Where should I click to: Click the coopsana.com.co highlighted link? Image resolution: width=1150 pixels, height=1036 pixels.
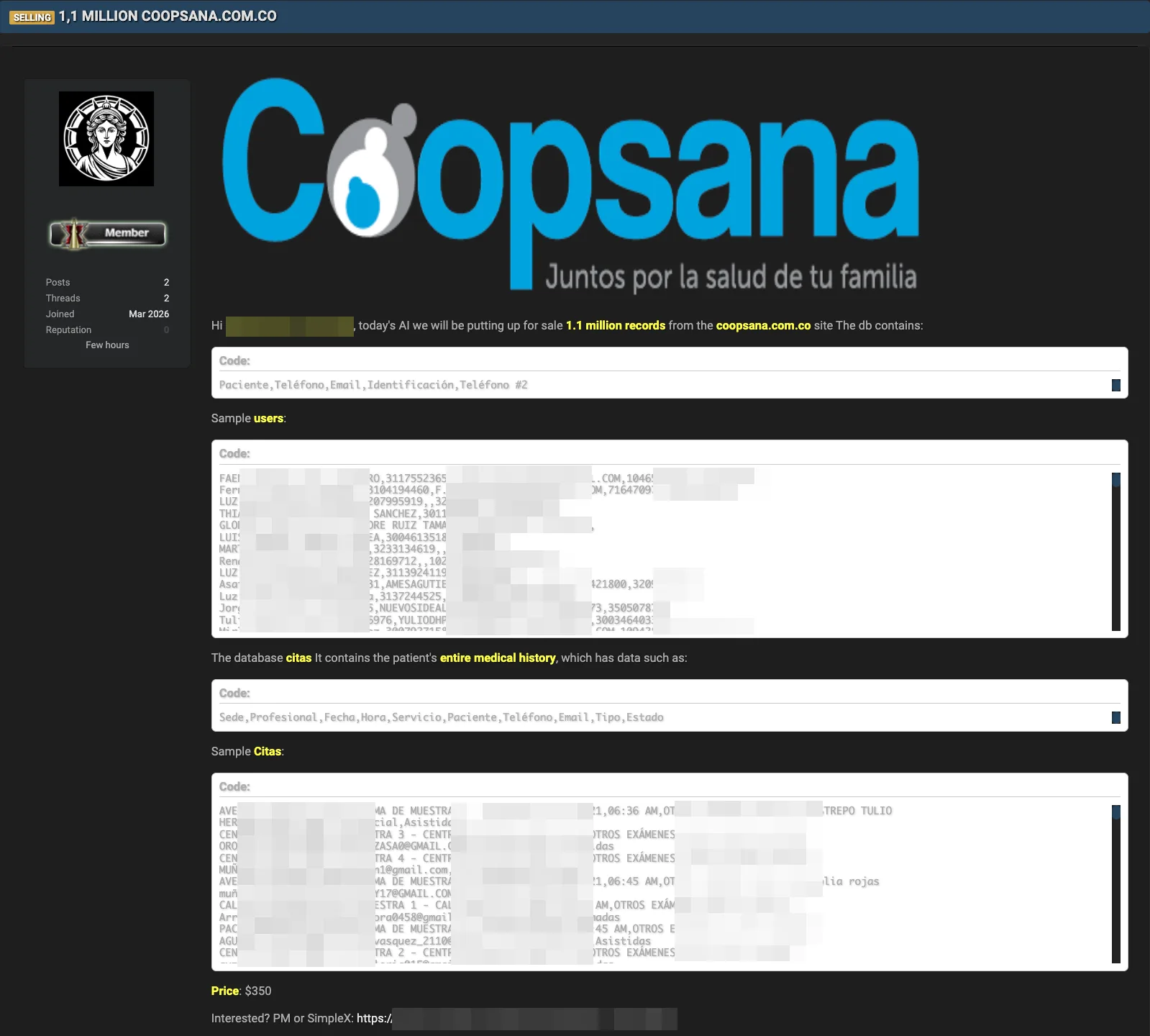point(763,326)
